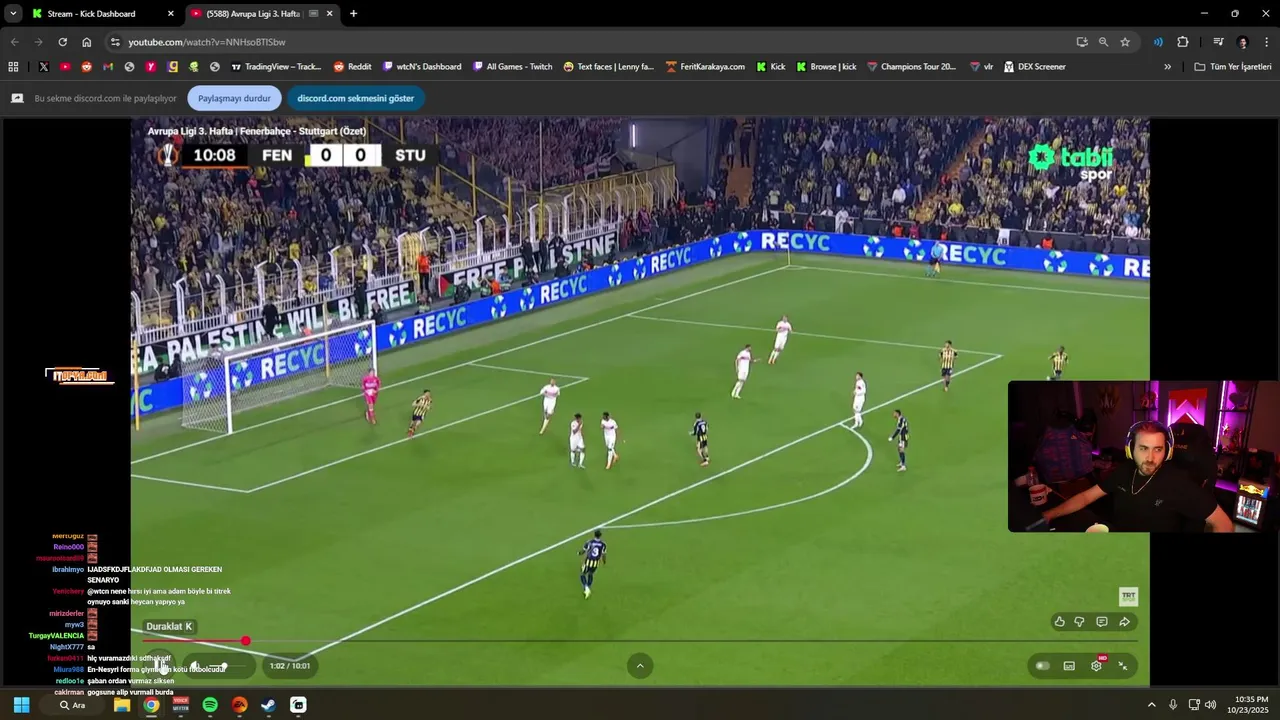
Task: Exit fullscreen mode in player
Action: pos(1122,666)
